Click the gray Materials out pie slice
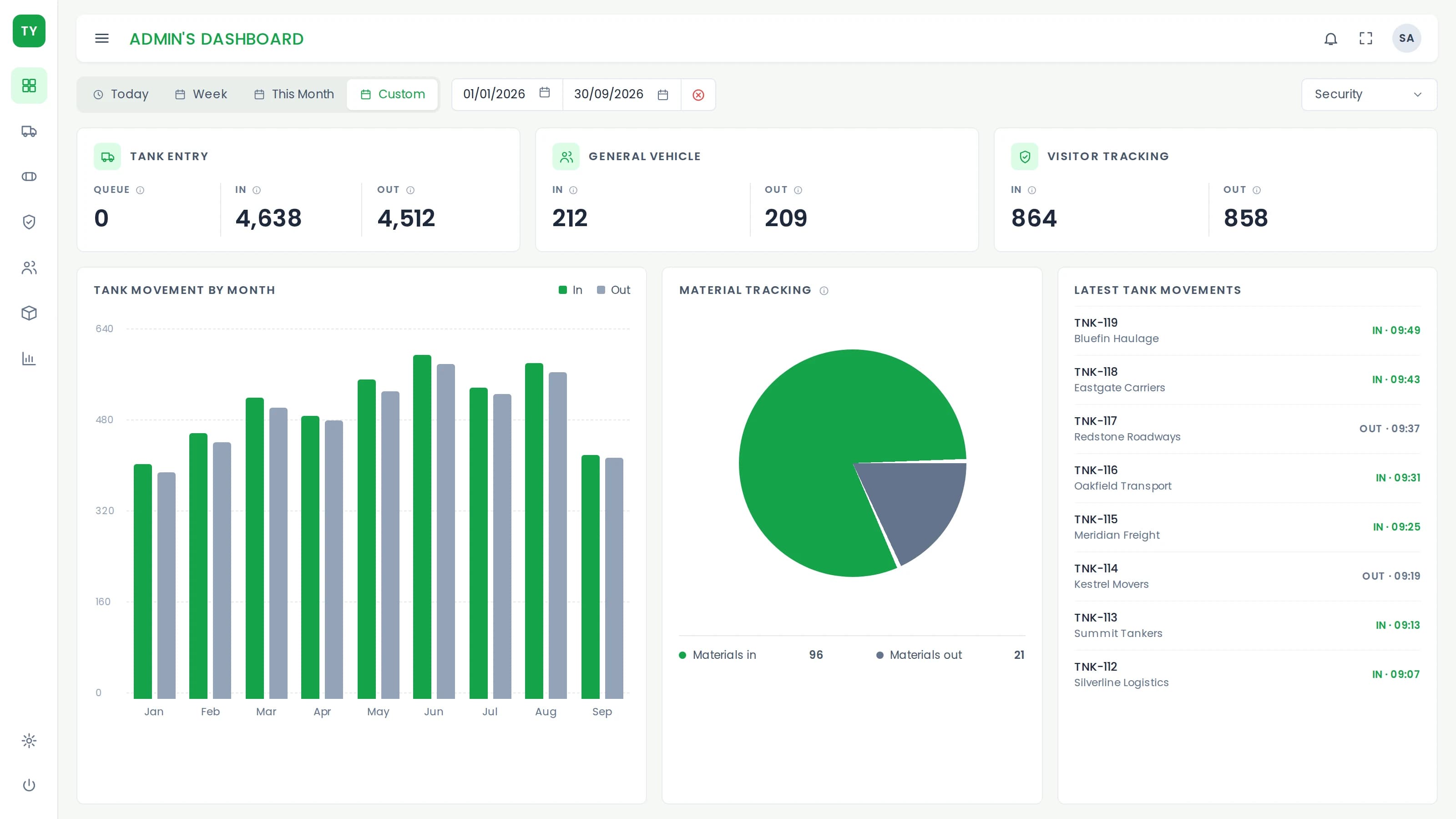 click(919, 503)
